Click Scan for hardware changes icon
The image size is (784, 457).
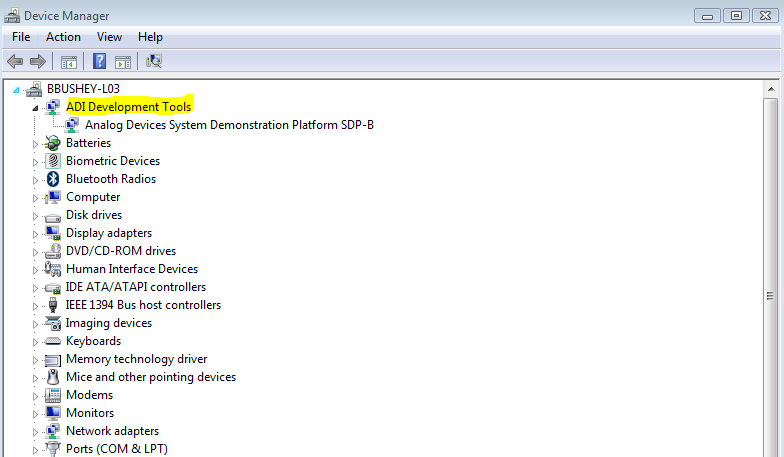pyautogui.click(x=154, y=62)
